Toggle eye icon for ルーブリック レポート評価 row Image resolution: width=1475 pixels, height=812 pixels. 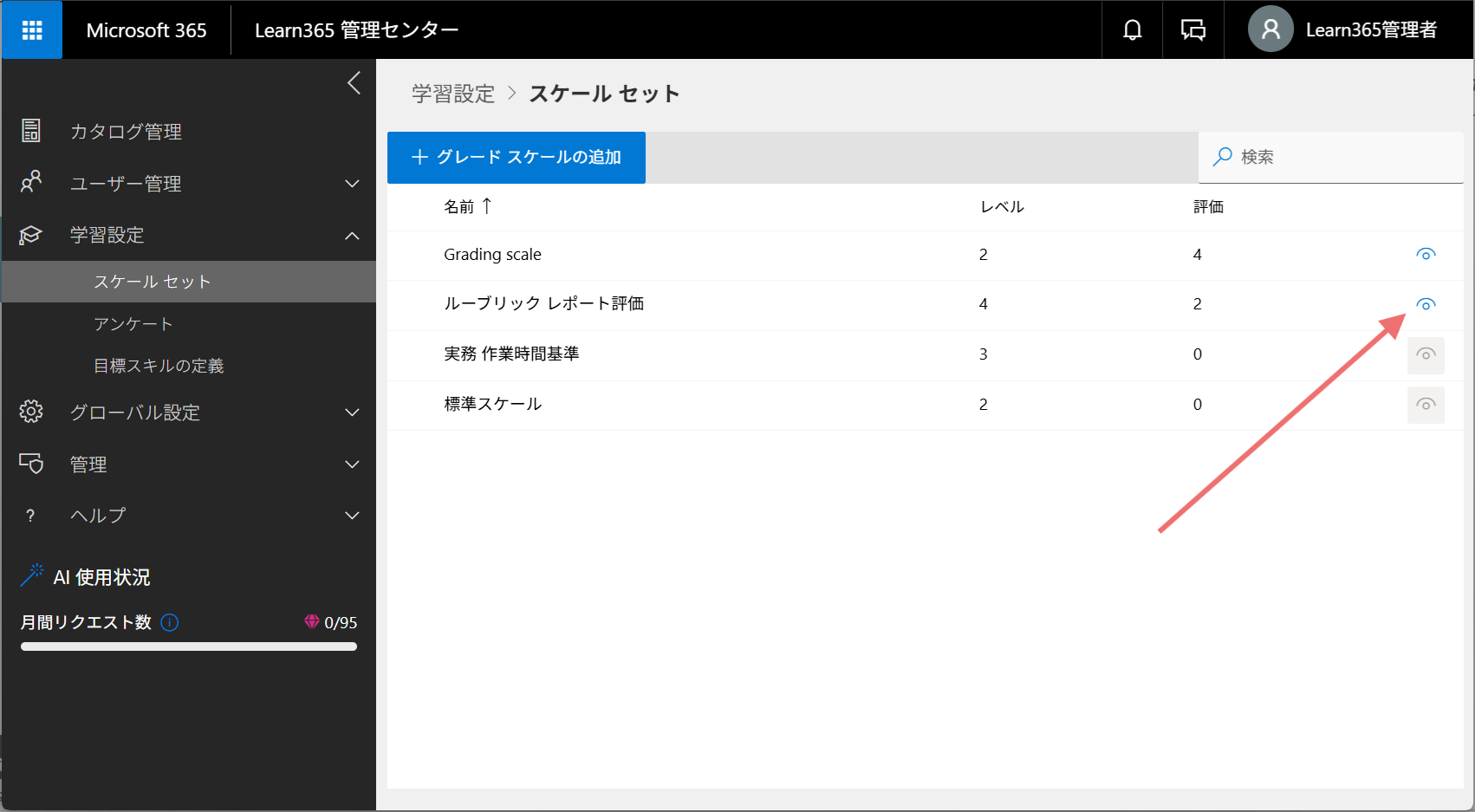pyautogui.click(x=1426, y=304)
